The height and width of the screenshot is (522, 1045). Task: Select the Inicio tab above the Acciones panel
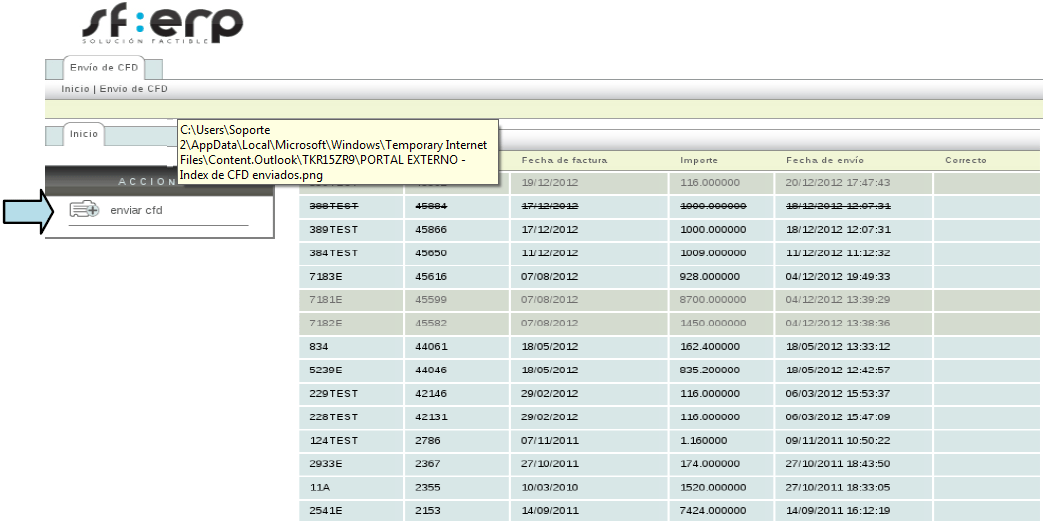tap(84, 134)
